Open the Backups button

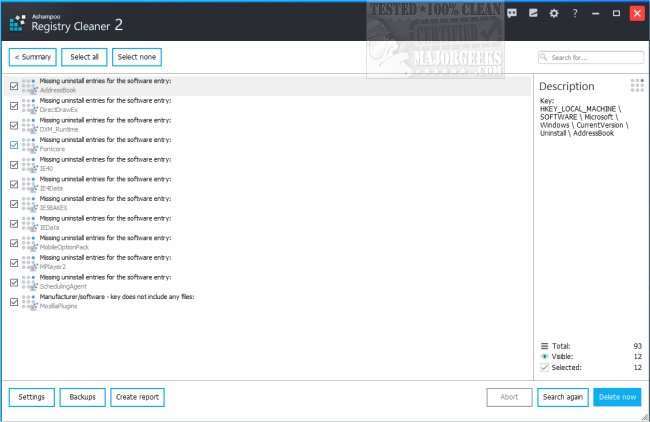tap(82, 397)
